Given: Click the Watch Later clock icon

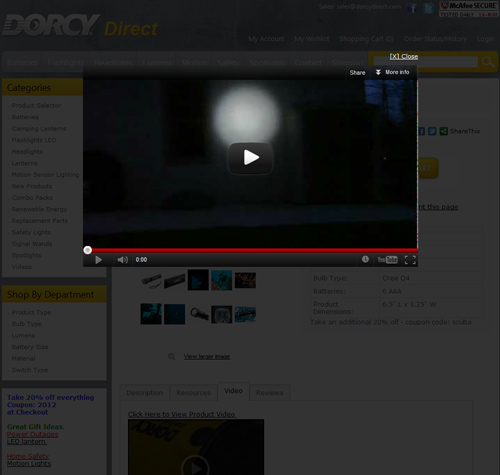Looking at the screenshot, I should (365, 259).
